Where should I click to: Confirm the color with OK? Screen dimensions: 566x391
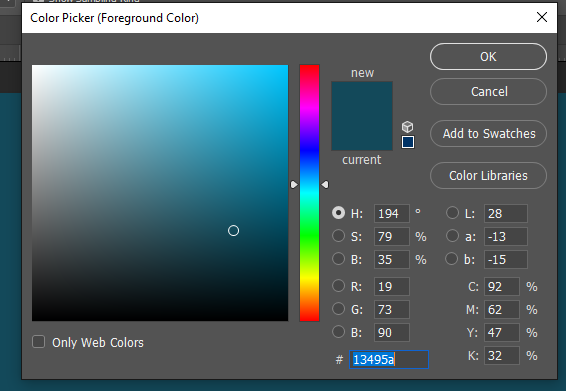(488, 57)
